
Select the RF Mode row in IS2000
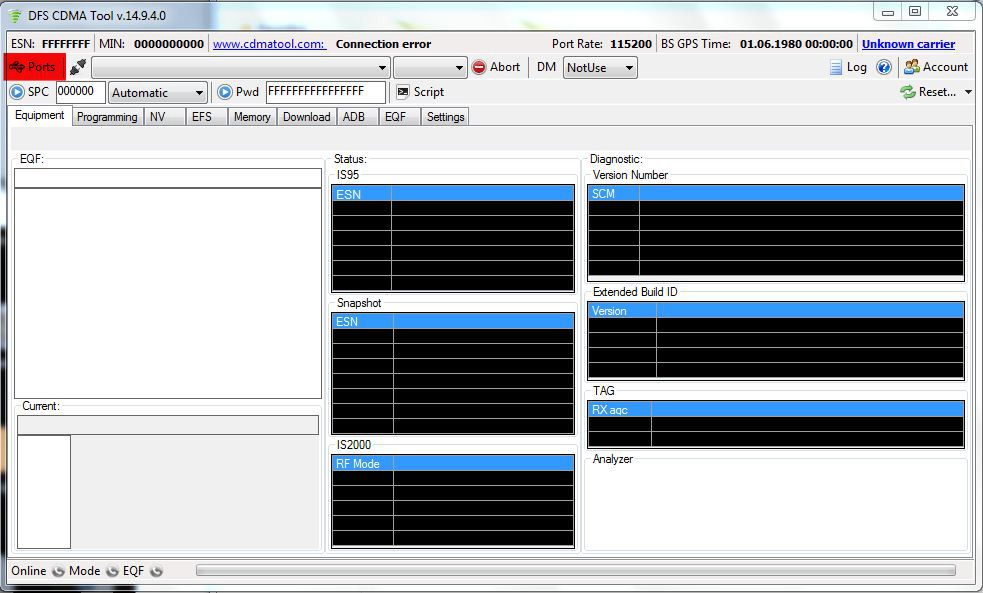(453, 464)
